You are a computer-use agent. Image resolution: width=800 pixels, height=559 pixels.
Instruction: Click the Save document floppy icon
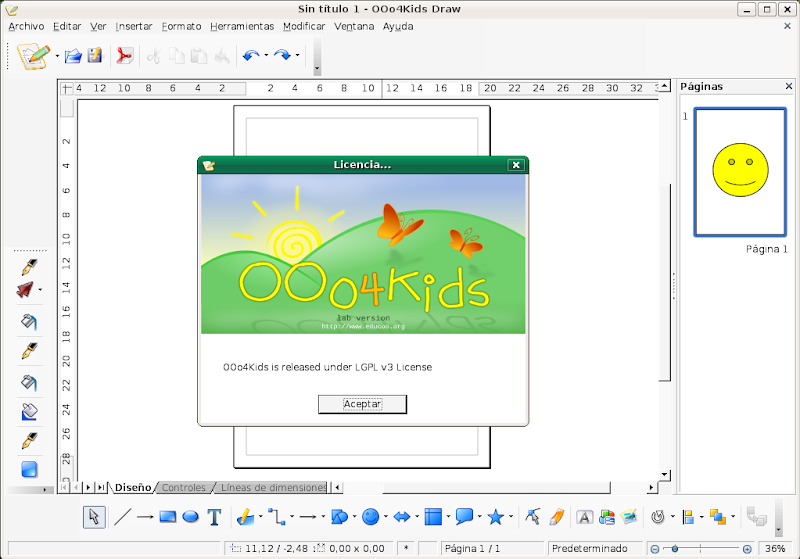coord(95,56)
